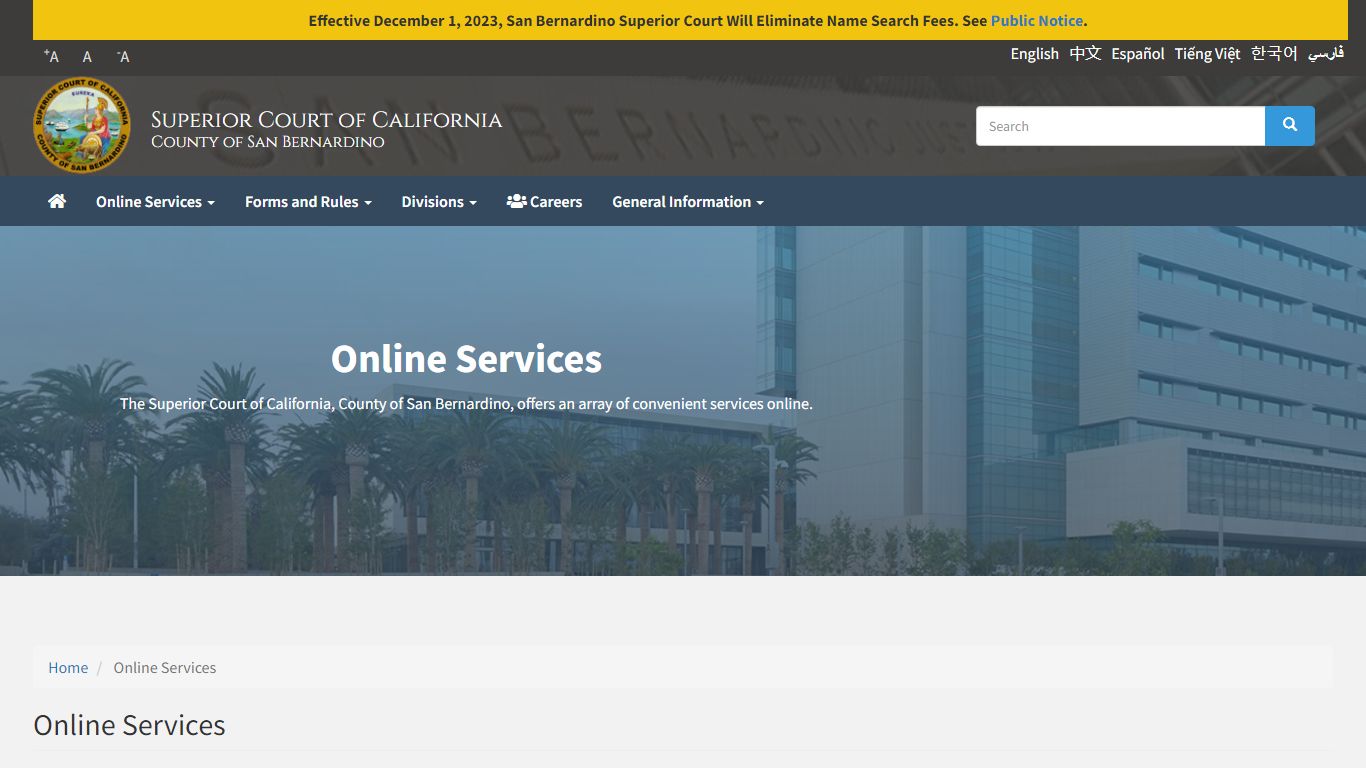Open the Divisions dropdown
The height and width of the screenshot is (768, 1366).
(439, 201)
